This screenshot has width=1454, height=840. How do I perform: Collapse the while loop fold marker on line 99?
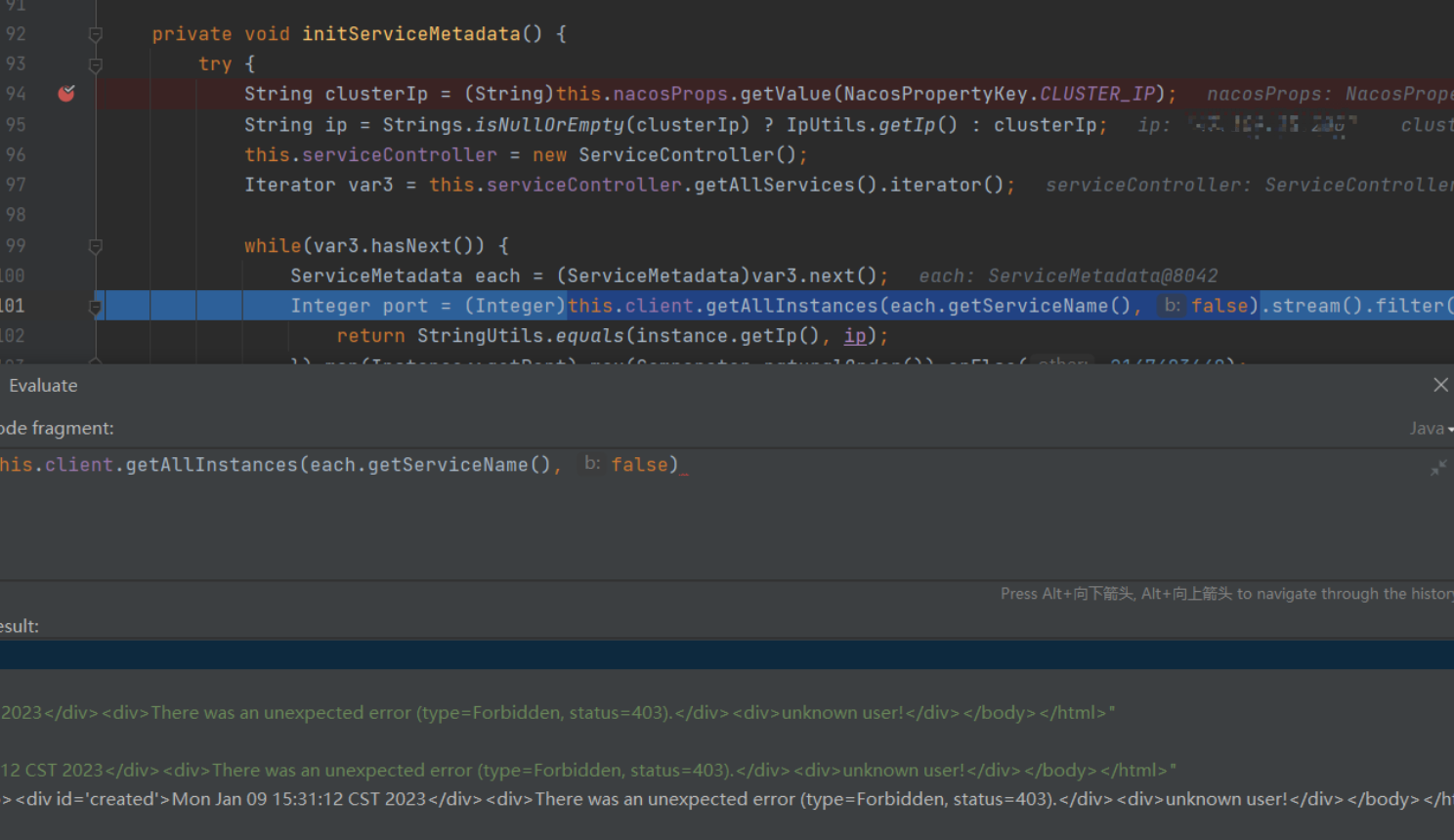click(x=95, y=245)
